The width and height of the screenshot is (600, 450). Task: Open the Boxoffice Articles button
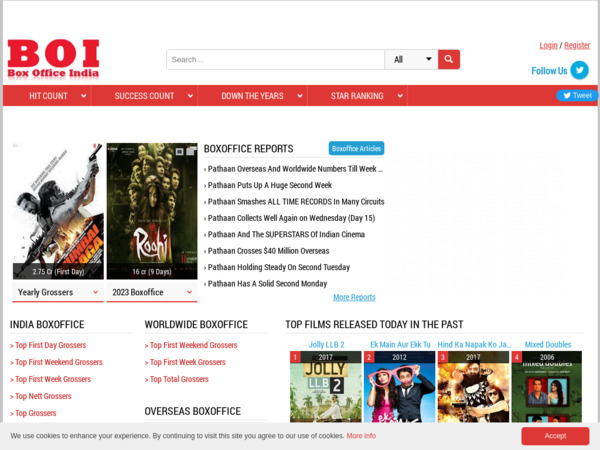(x=356, y=148)
